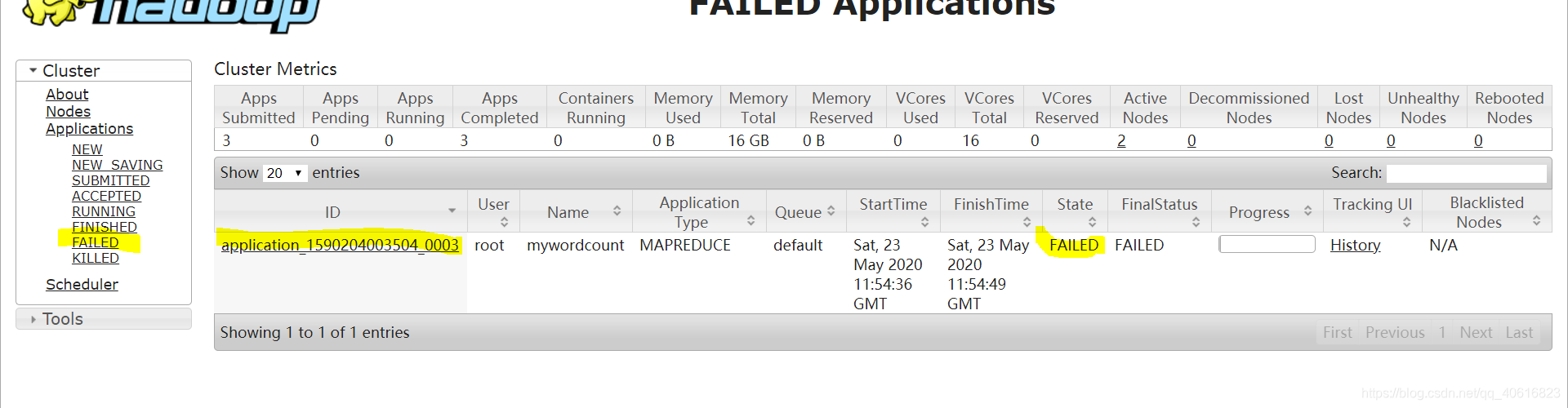This screenshot has height=408, width=1568.
Task: Open the History tracking link
Action: click(1355, 245)
